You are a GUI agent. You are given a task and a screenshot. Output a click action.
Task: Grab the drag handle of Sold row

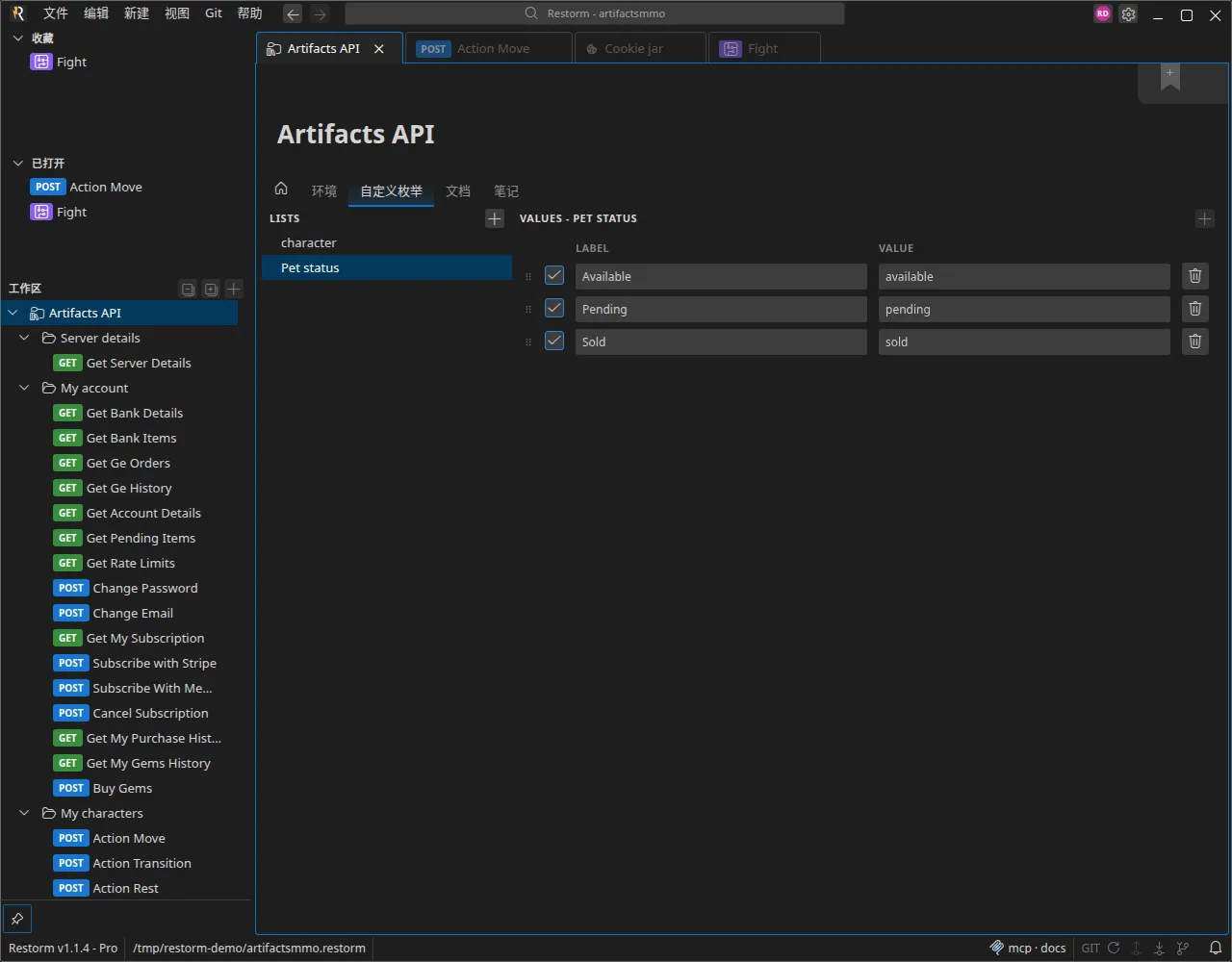[x=528, y=342]
